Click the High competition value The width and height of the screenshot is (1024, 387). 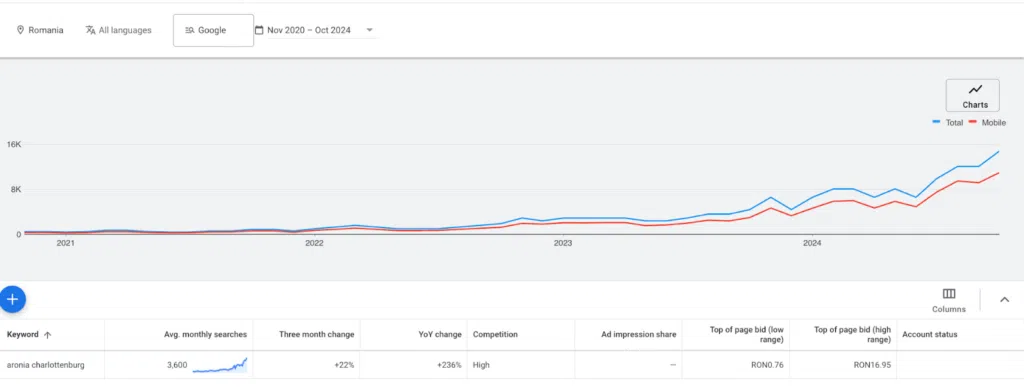481,365
